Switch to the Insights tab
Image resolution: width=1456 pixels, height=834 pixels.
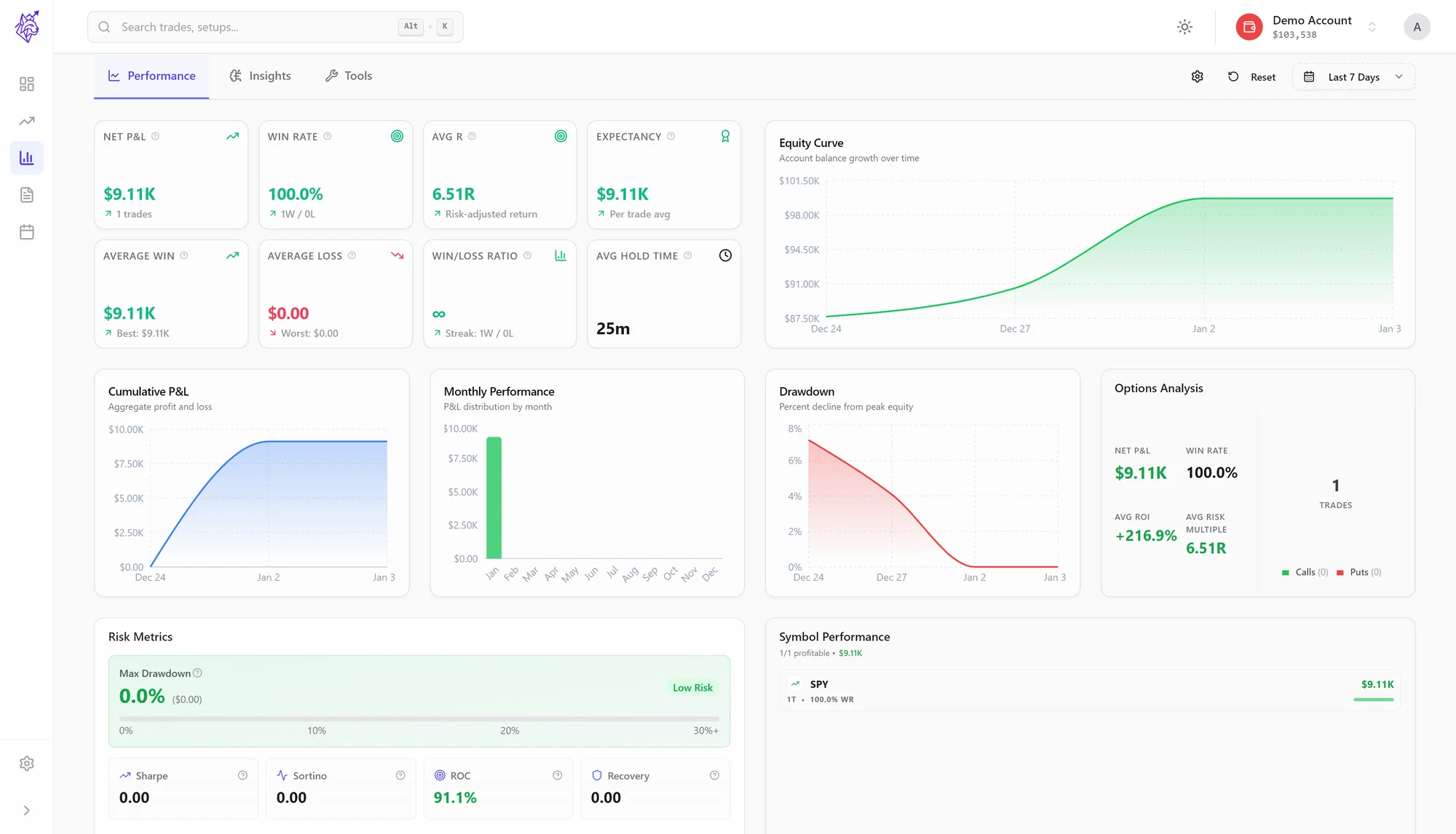pyautogui.click(x=260, y=76)
